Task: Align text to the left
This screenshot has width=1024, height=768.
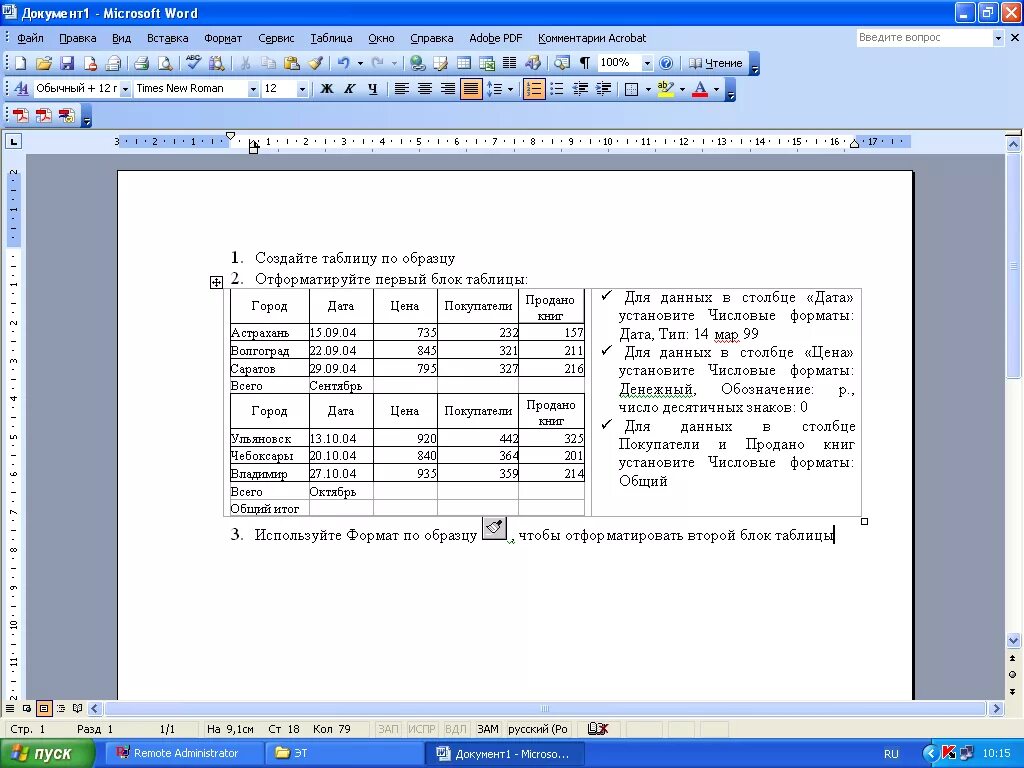Action: tap(402, 89)
